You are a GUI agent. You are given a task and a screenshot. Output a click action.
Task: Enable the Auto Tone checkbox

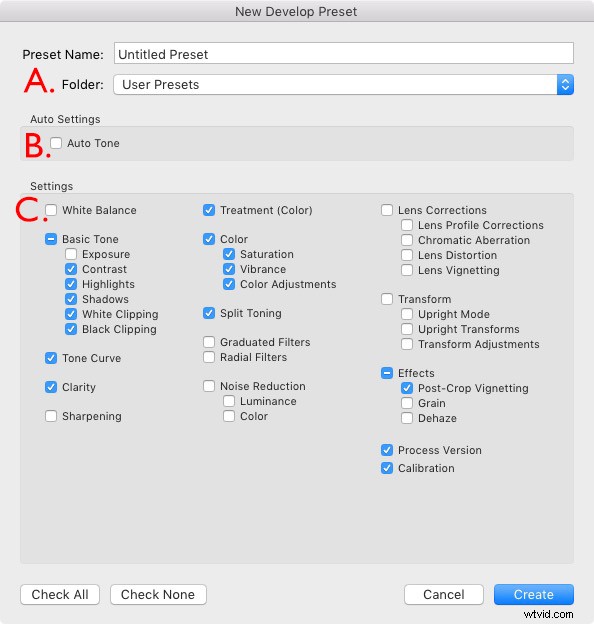56,143
